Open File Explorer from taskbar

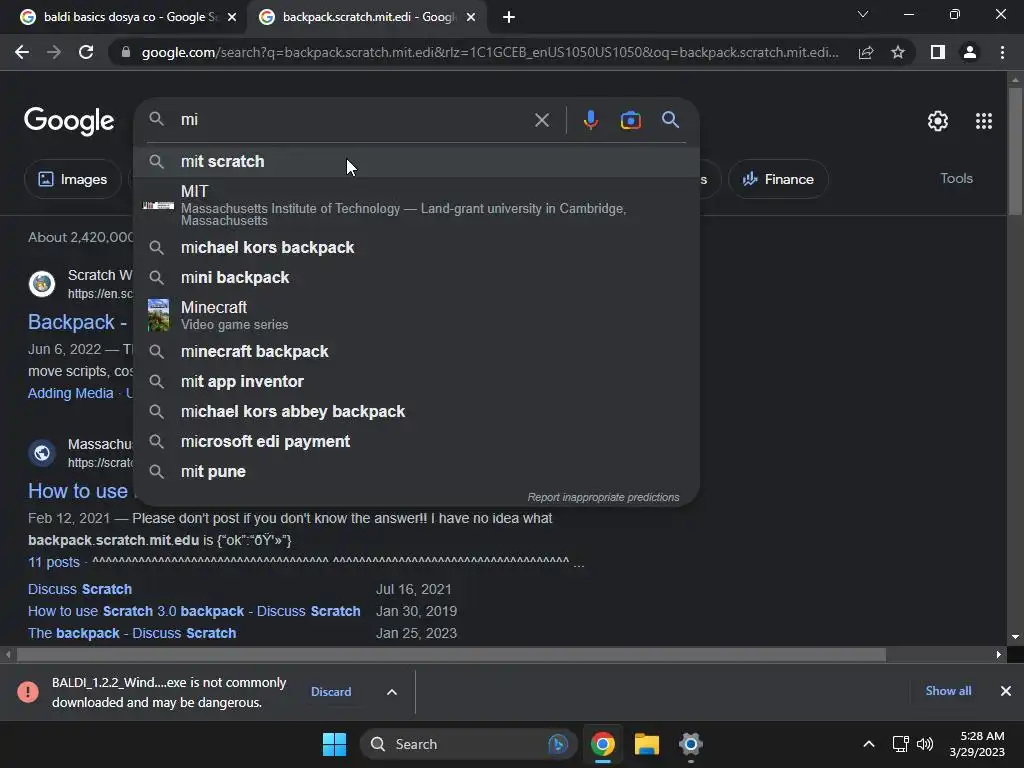click(x=647, y=744)
